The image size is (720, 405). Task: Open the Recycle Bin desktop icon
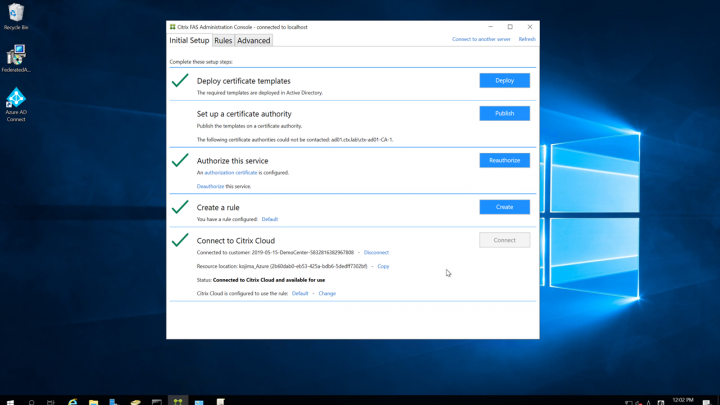(16, 14)
